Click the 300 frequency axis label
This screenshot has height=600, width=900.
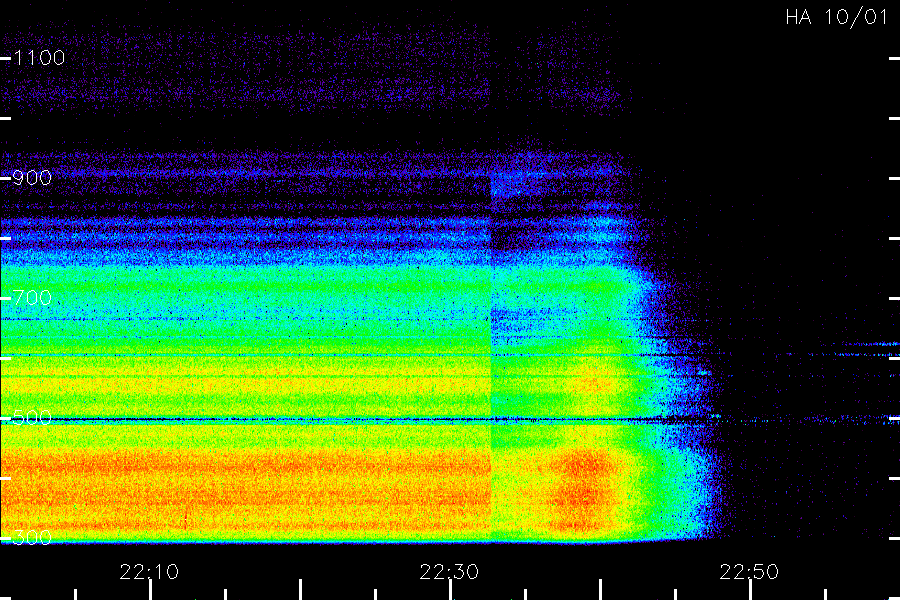(32, 538)
